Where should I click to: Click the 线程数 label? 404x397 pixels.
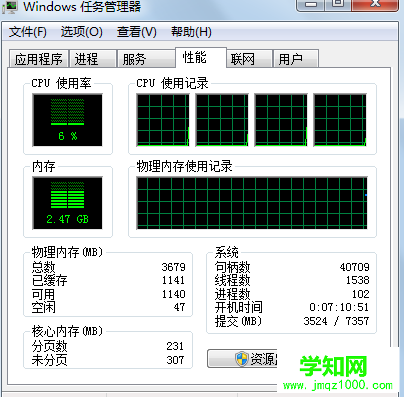232,280
